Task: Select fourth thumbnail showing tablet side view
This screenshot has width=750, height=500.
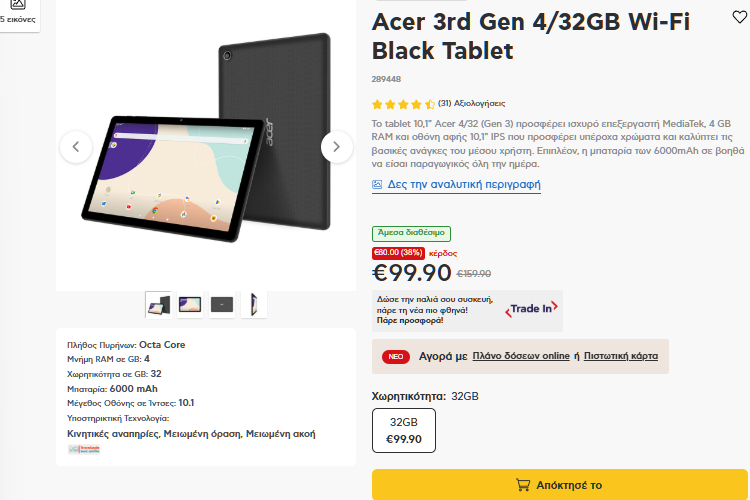Action: [x=254, y=304]
